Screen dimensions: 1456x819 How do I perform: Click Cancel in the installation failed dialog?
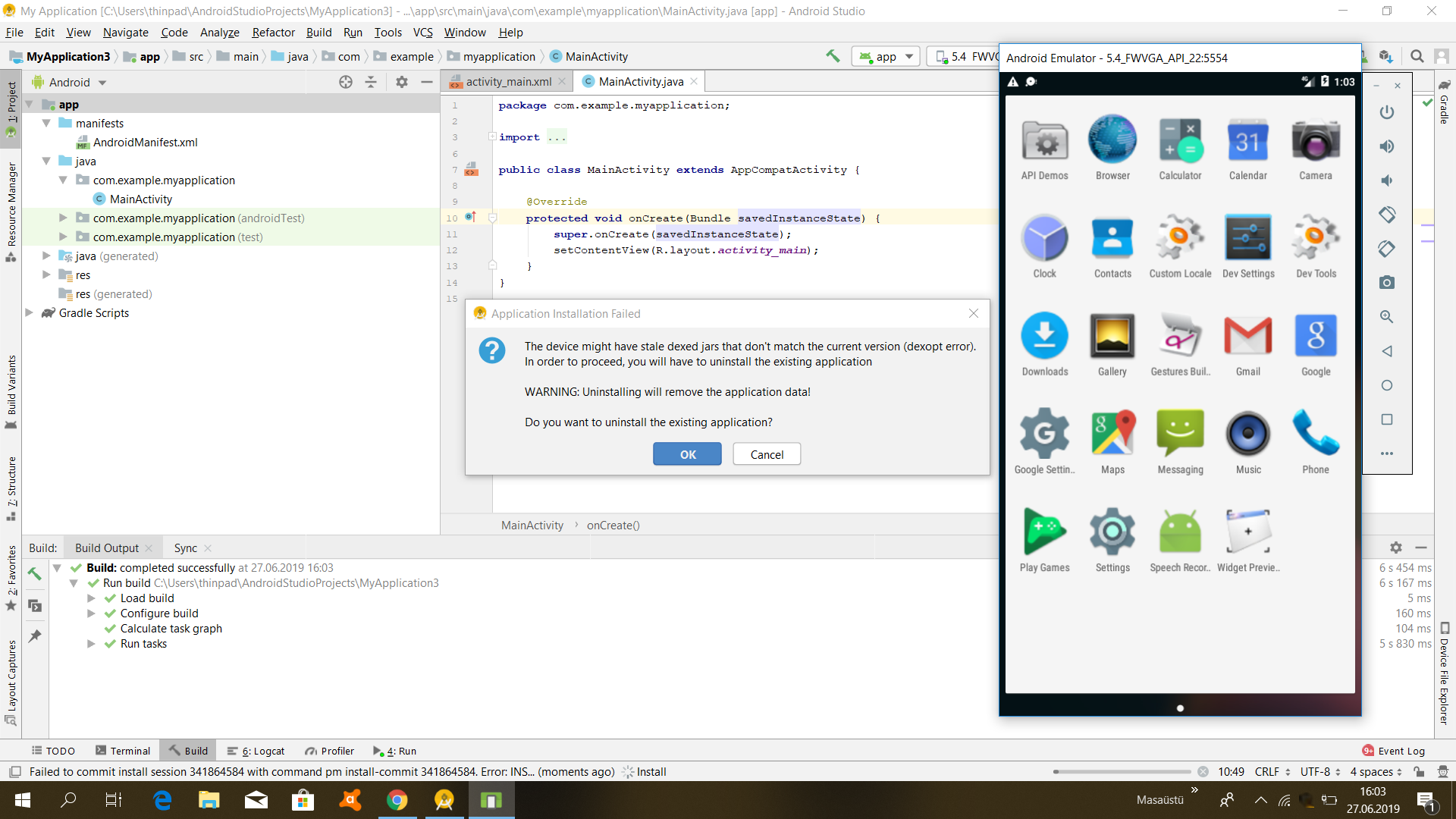point(767,454)
